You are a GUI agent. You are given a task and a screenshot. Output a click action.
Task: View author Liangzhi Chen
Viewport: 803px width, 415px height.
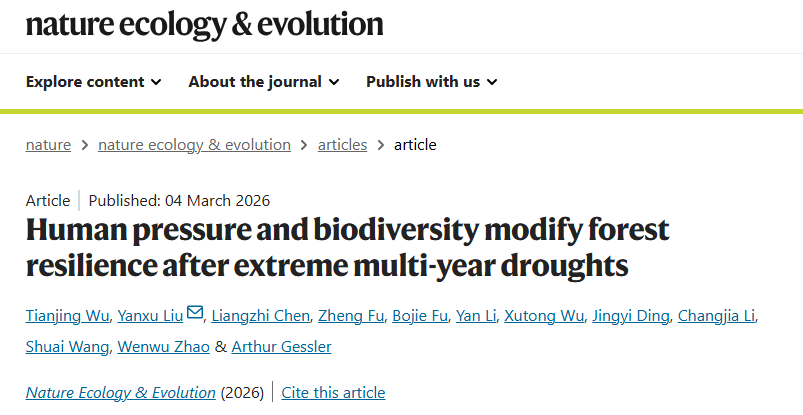[262, 317]
